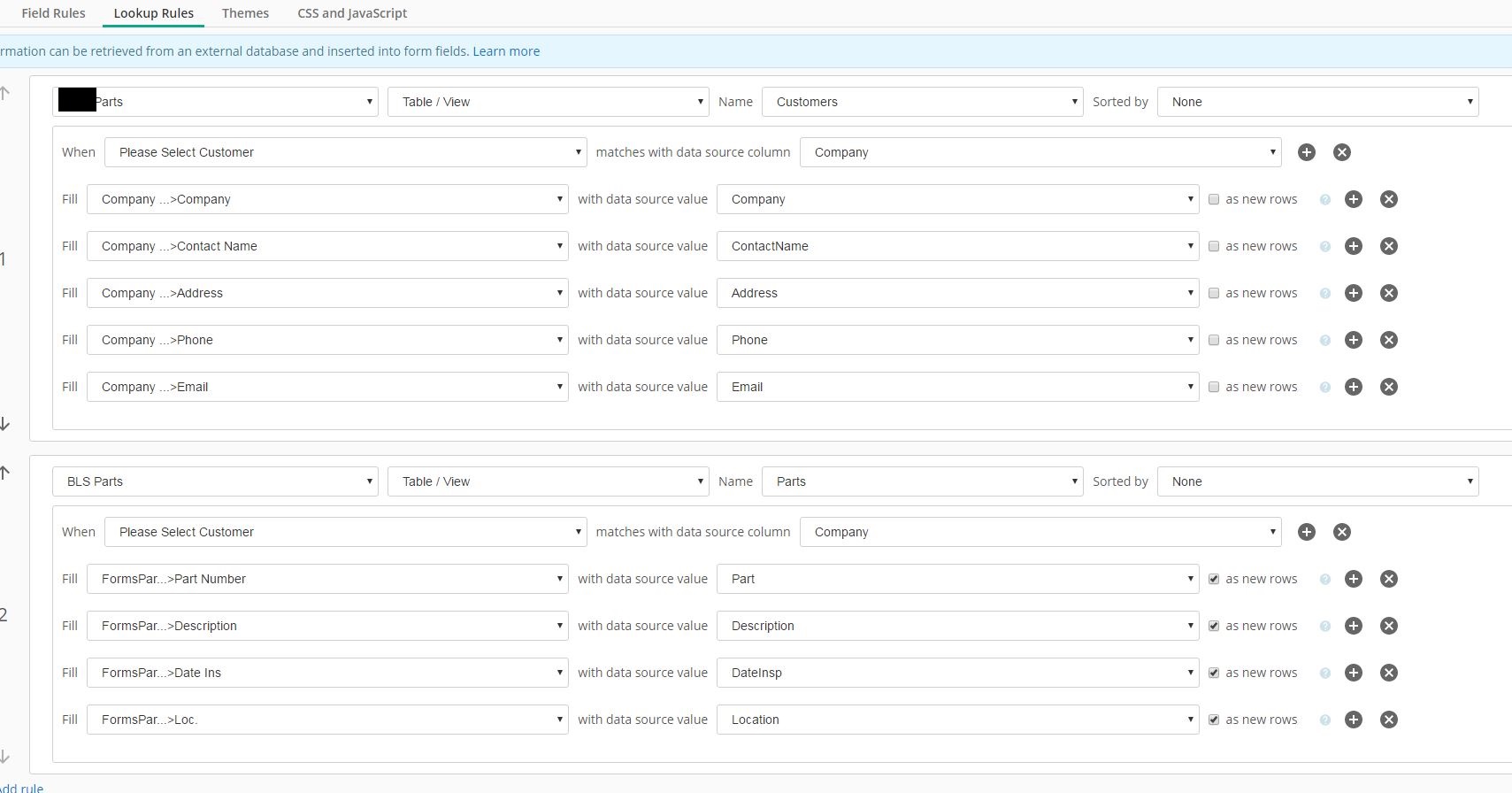This screenshot has height=793, width=1512.
Task: Expand the BLS Parts data source dropdown
Action: (215, 481)
